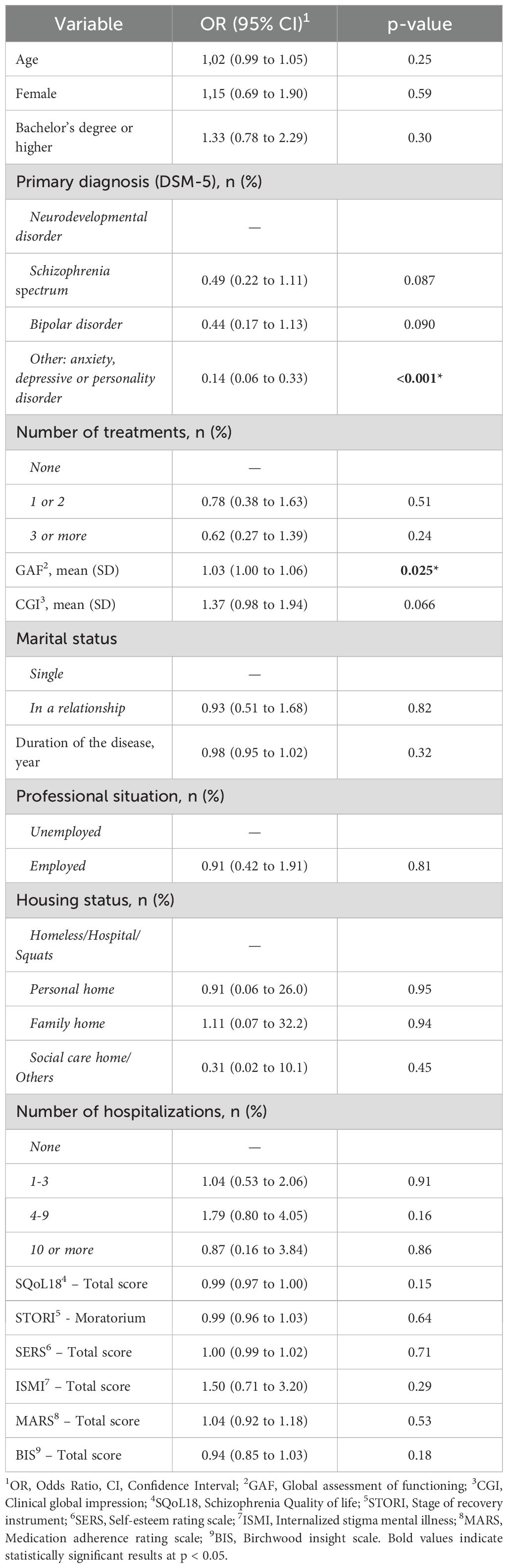Click the Marital status section header
This screenshot has height=1568, width=508.
[x=66, y=639]
